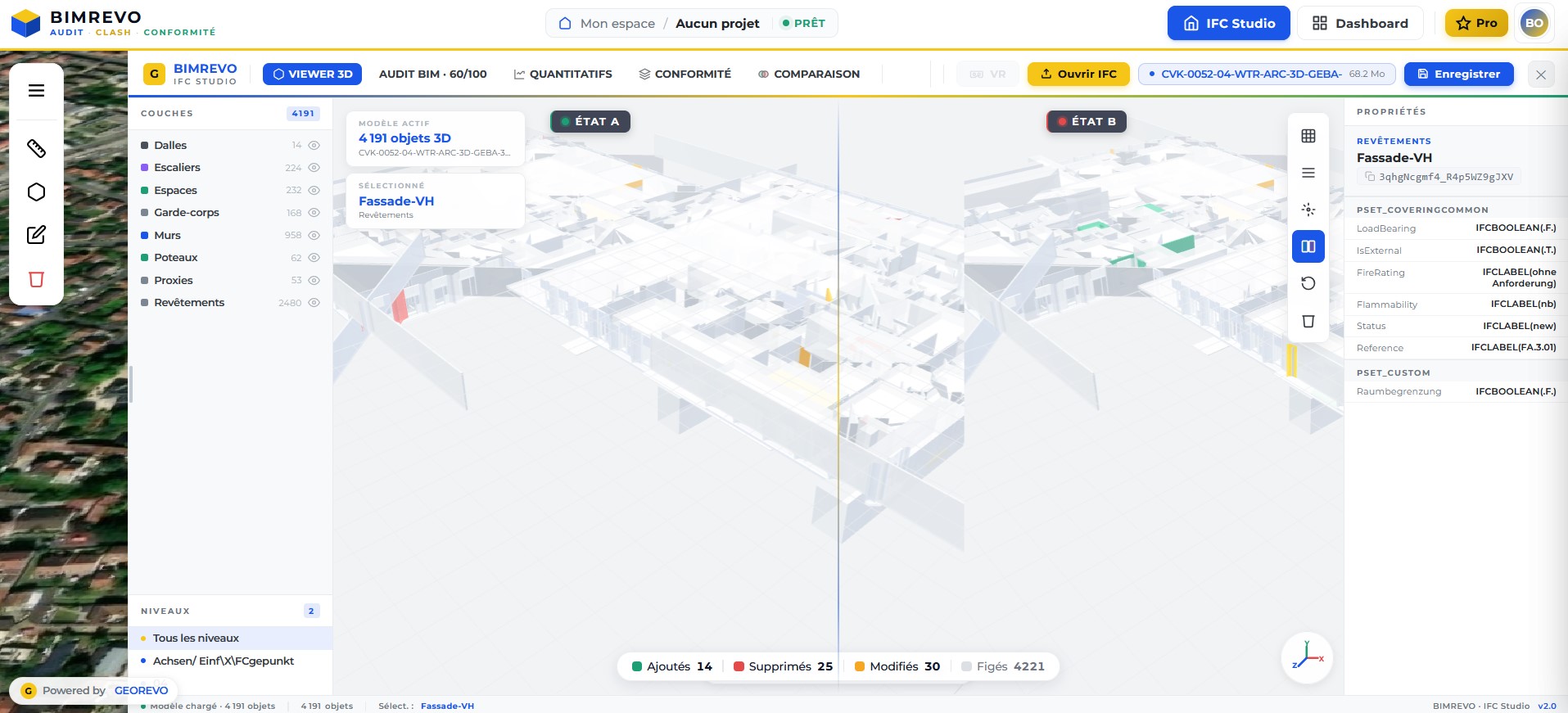Click the Ajoutés 14 legend item
The image size is (1568, 713).
pos(672,666)
